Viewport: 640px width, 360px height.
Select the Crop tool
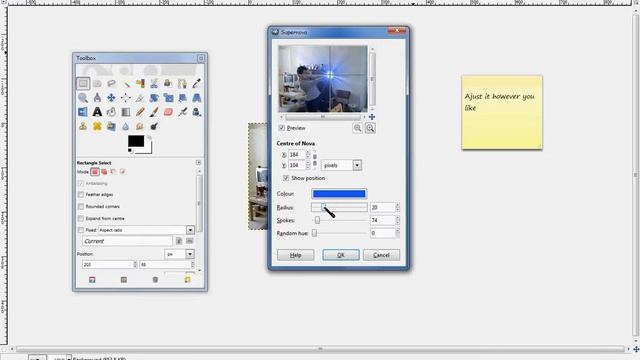[140, 98]
